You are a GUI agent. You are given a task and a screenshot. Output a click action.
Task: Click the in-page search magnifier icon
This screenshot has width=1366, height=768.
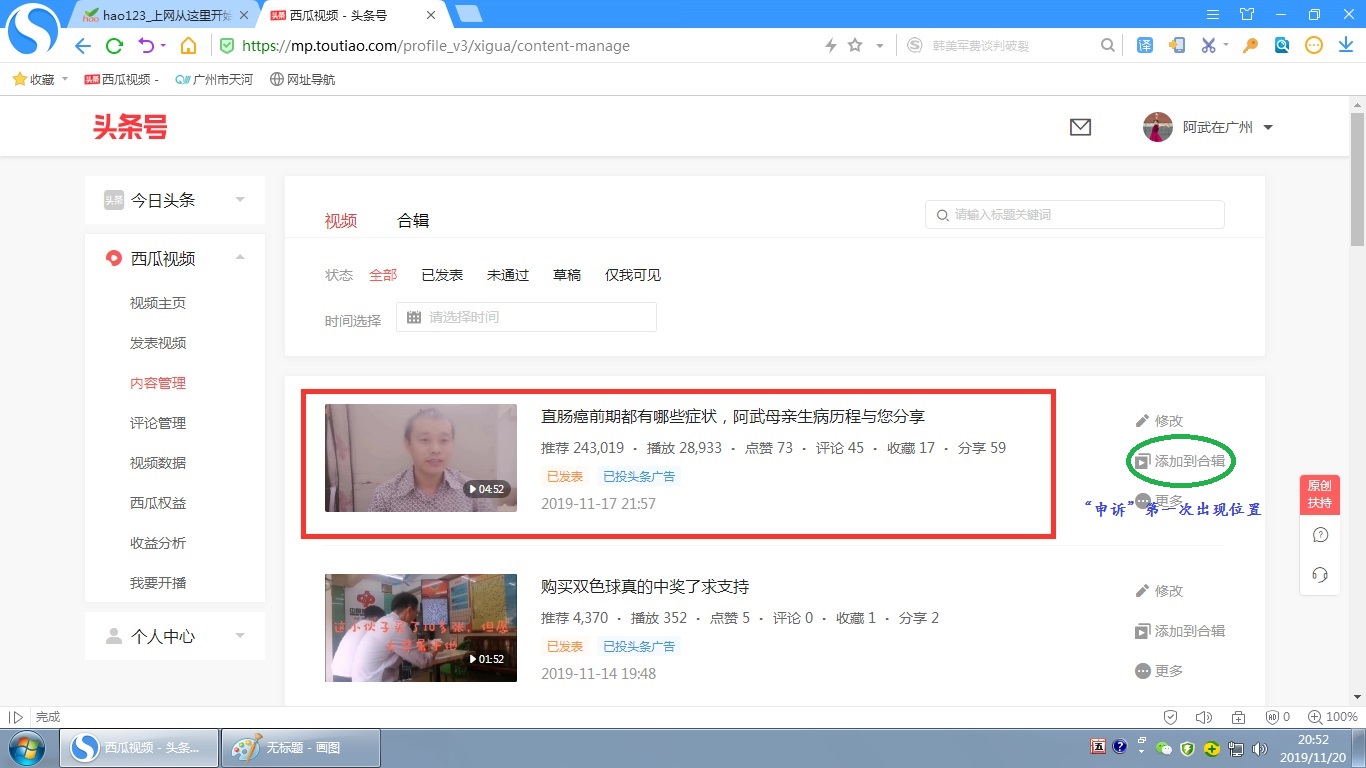[x=1107, y=45]
